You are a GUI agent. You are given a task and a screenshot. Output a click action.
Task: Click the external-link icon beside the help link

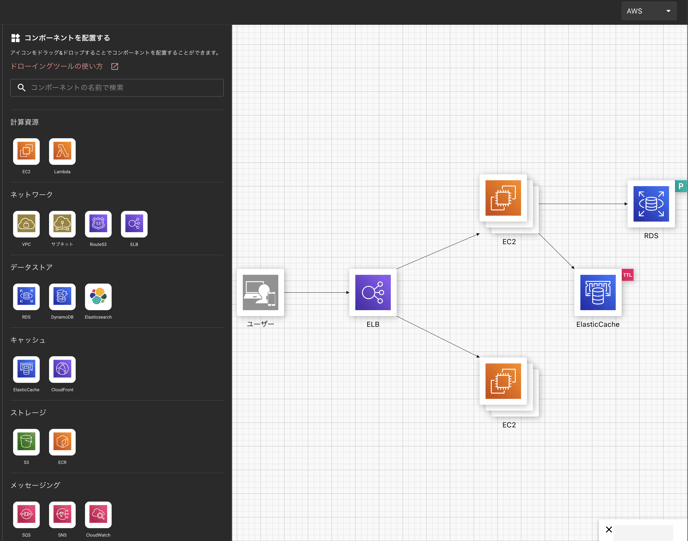(x=115, y=67)
